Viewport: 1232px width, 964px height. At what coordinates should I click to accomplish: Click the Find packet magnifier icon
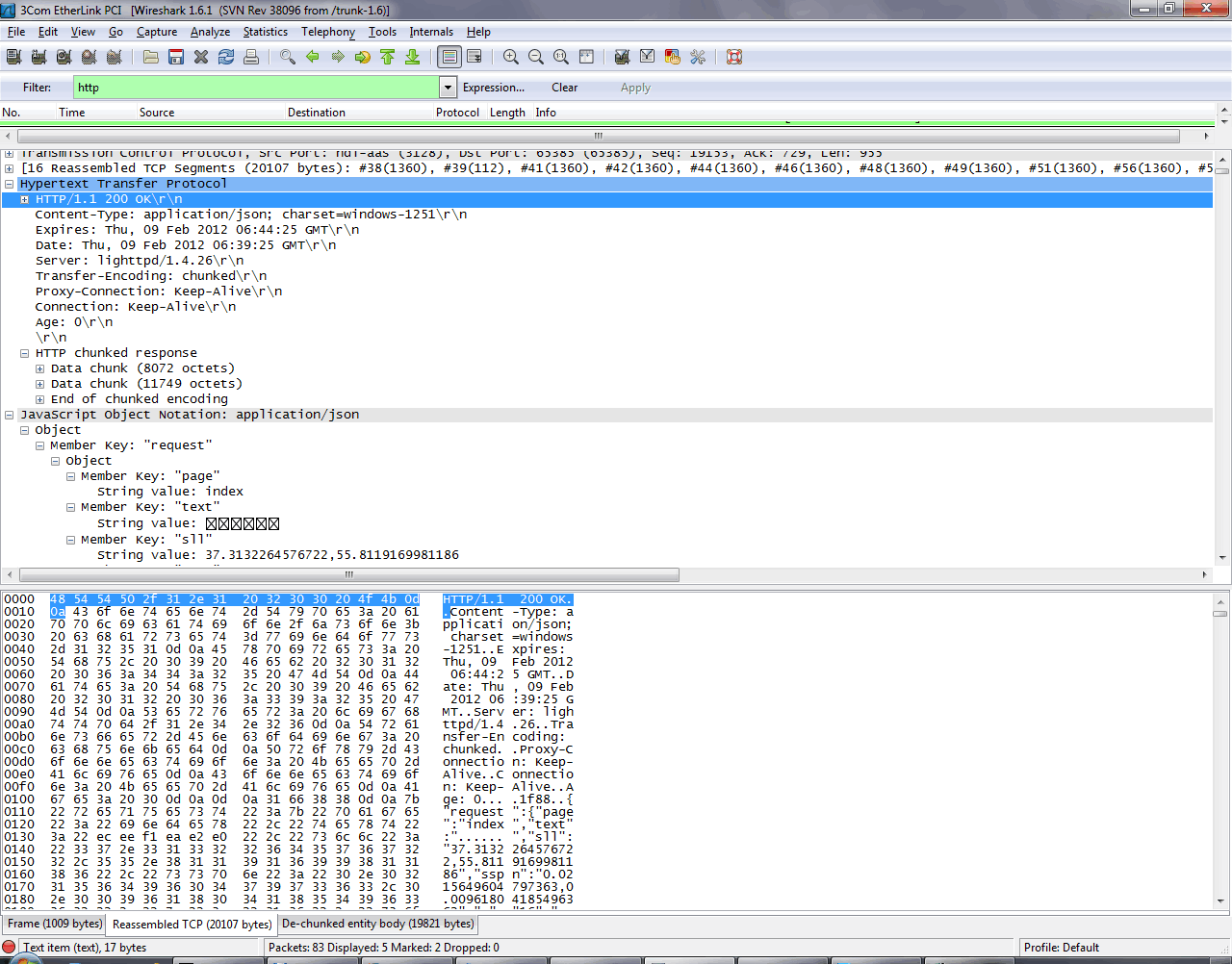pos(287,58)
